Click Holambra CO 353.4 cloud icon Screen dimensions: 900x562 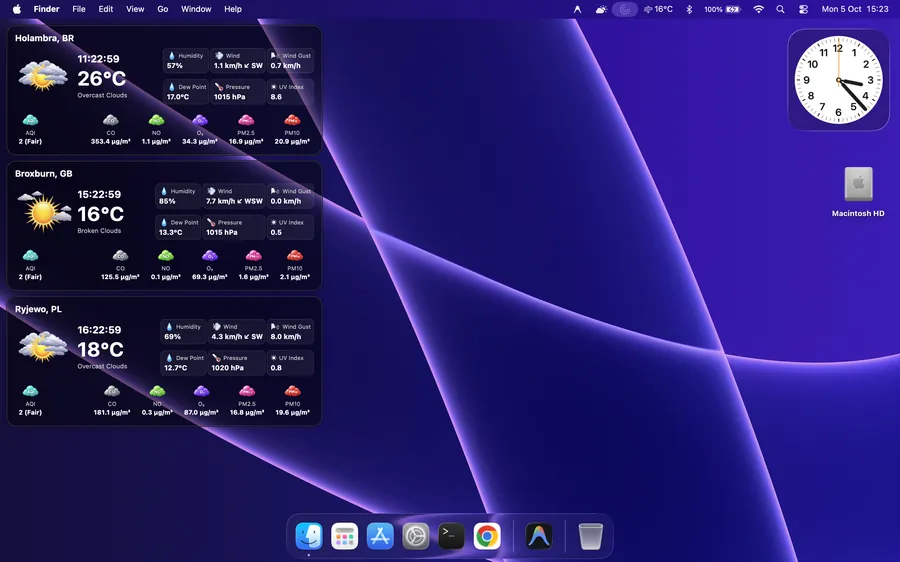[111, 120]
